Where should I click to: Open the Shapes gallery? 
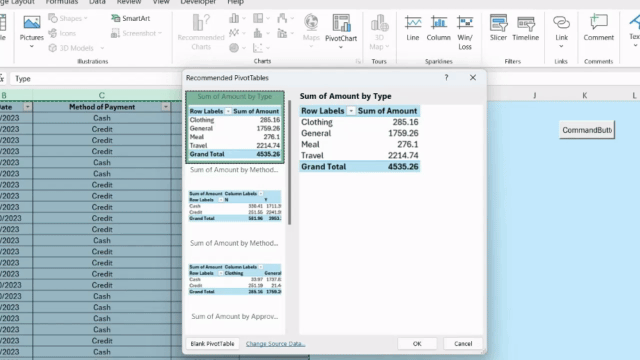point(68,18)
